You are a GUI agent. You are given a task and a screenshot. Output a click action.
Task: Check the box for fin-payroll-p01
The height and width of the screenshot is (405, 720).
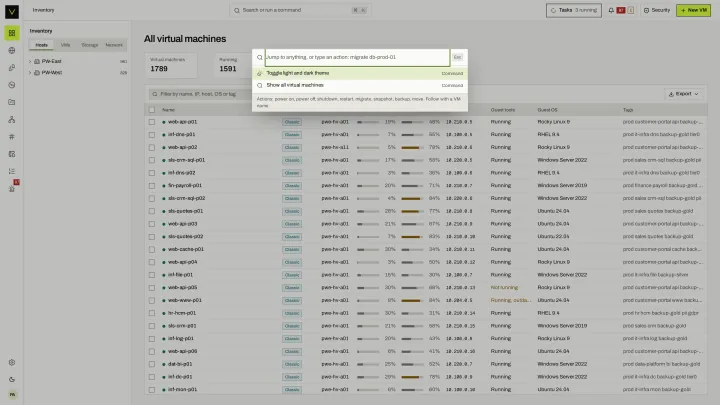(x=152, y=186)
